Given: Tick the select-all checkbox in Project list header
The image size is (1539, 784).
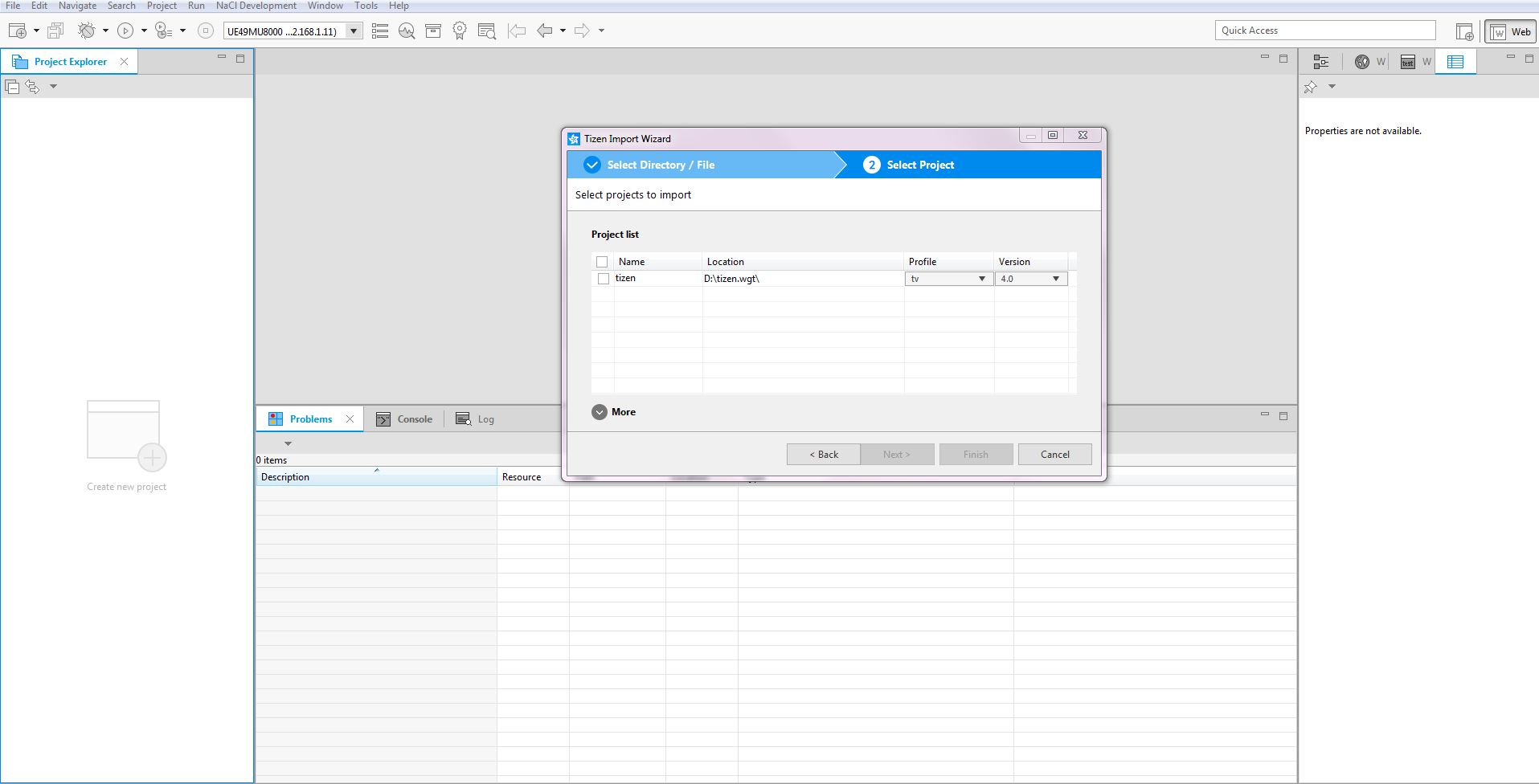Looking at the screenshot, I should coord(602,262).
